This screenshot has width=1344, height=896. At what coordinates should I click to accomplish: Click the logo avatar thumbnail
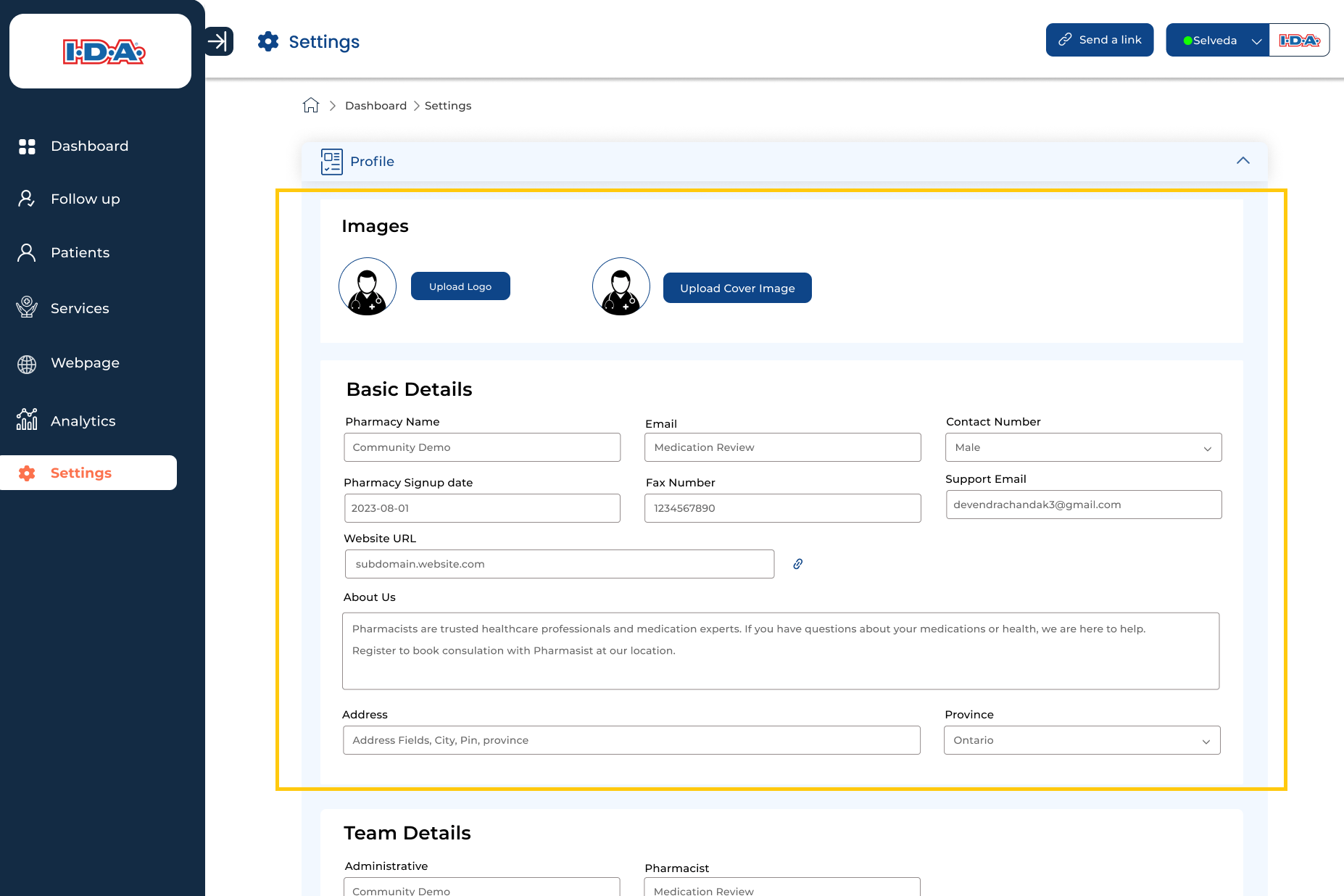pos(368,286)
